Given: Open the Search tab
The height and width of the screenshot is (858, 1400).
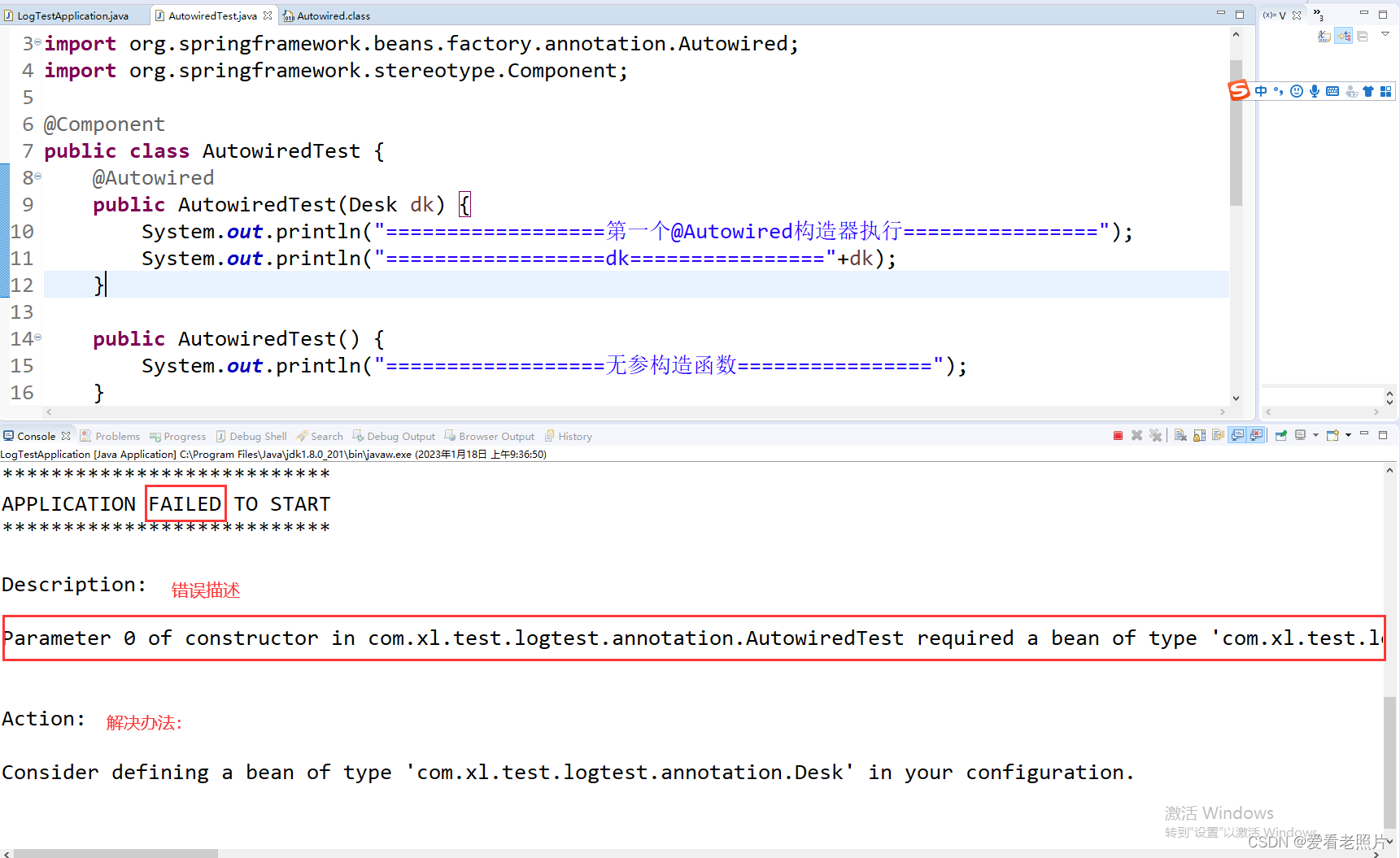Looking at the screenshot, I should (x=320, y=437).
